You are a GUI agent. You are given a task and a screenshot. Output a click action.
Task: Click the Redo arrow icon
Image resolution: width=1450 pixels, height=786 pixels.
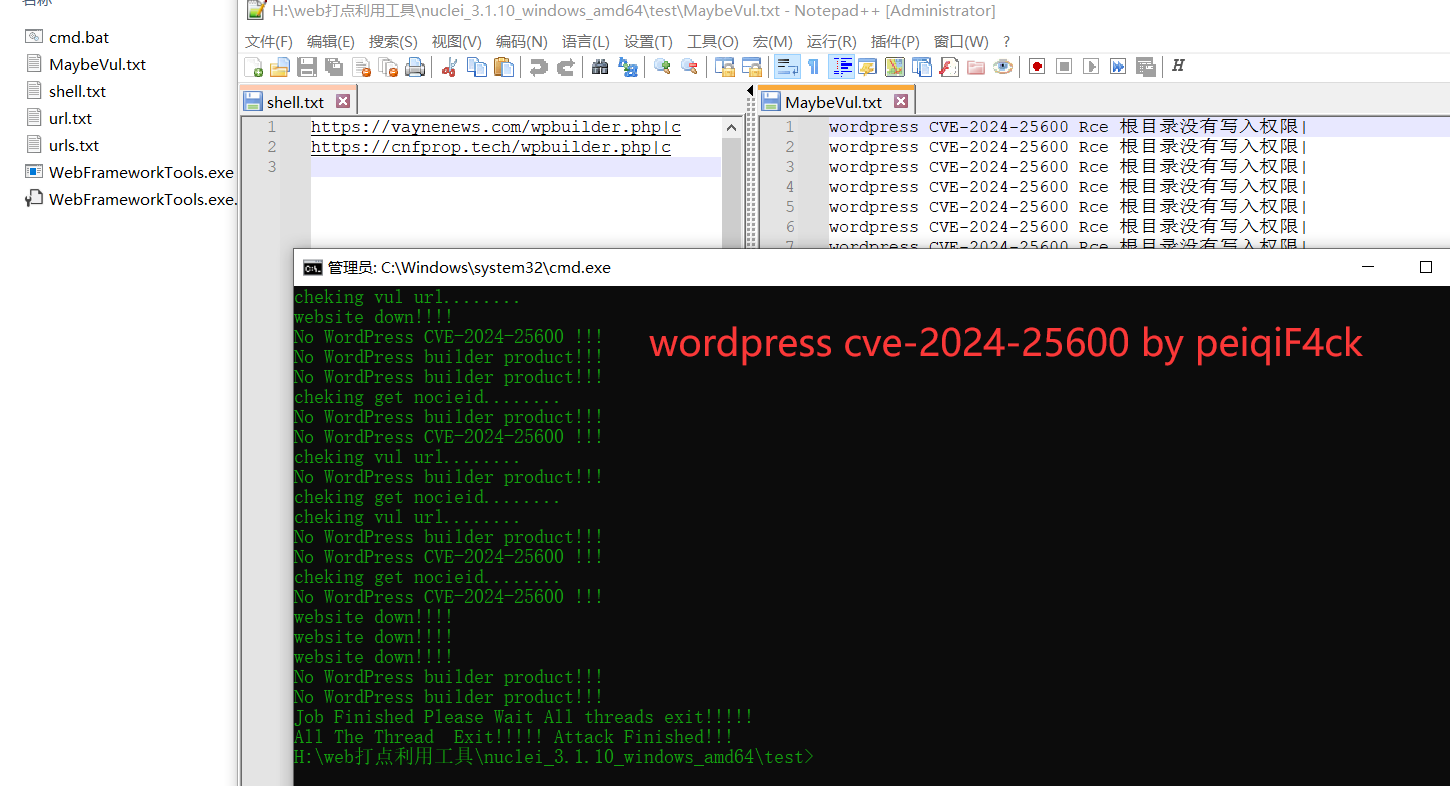[x=566, y=67]
